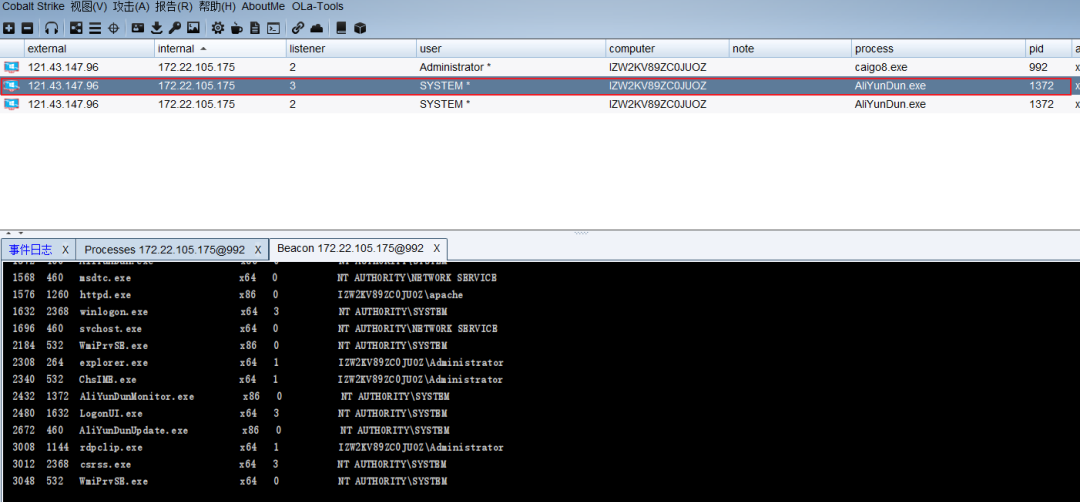Click the beacon icon of the caigo8.exe row

pos(11,67)
